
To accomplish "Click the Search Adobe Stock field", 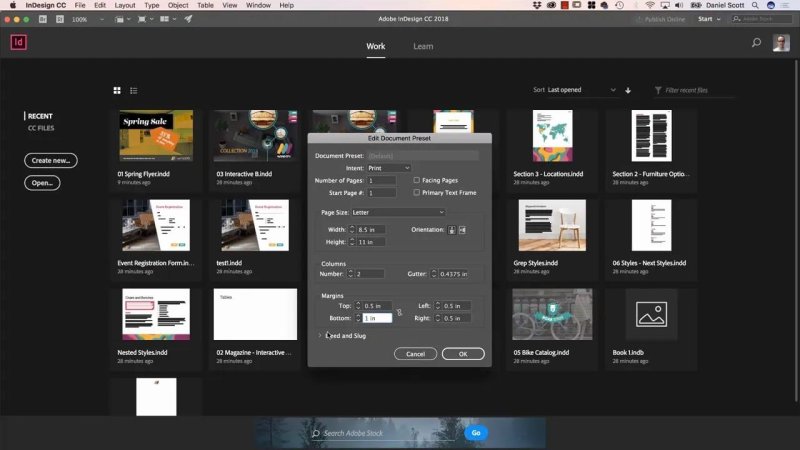I will click(x=383, y=433).
